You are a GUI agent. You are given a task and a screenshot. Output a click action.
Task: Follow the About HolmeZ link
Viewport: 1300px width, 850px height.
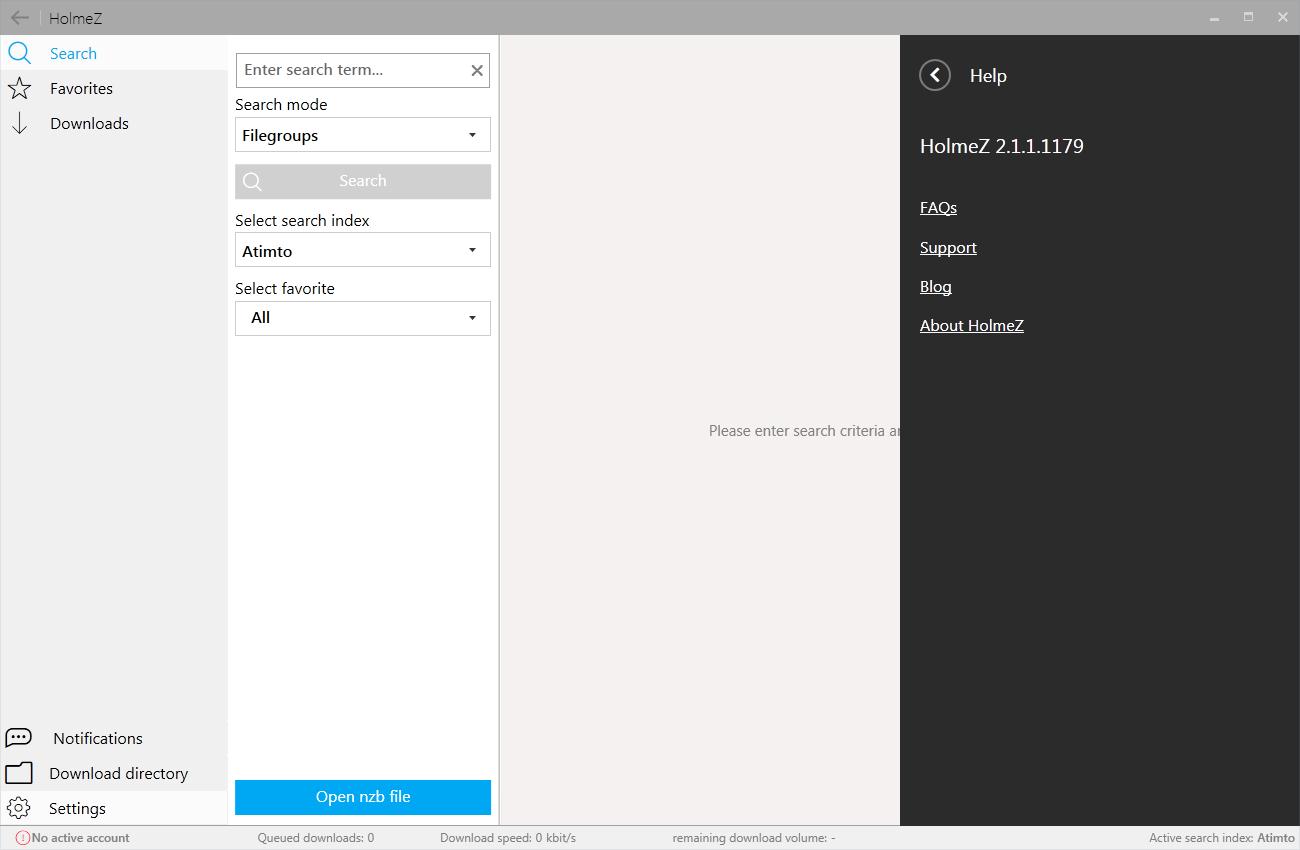[x=971, y=326]
